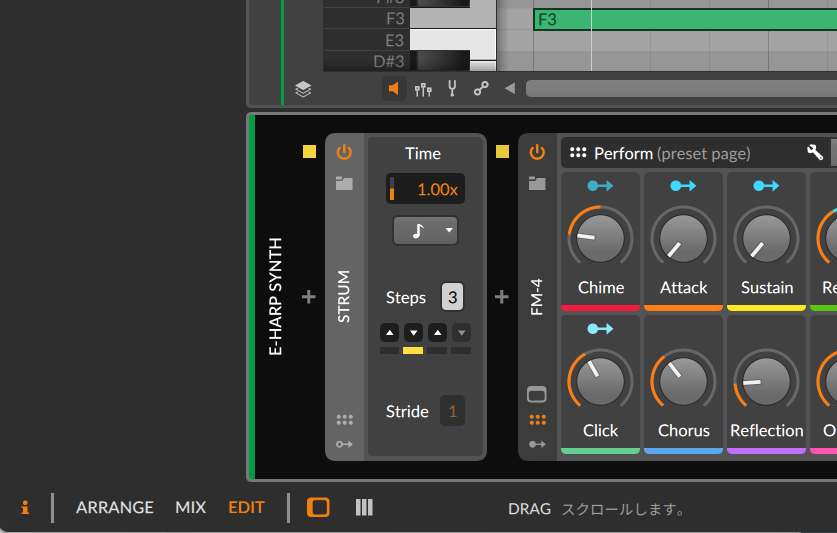Click the STRUM device title
The width and height of the screenshot is (837, 533).
[x=344, y=296]
